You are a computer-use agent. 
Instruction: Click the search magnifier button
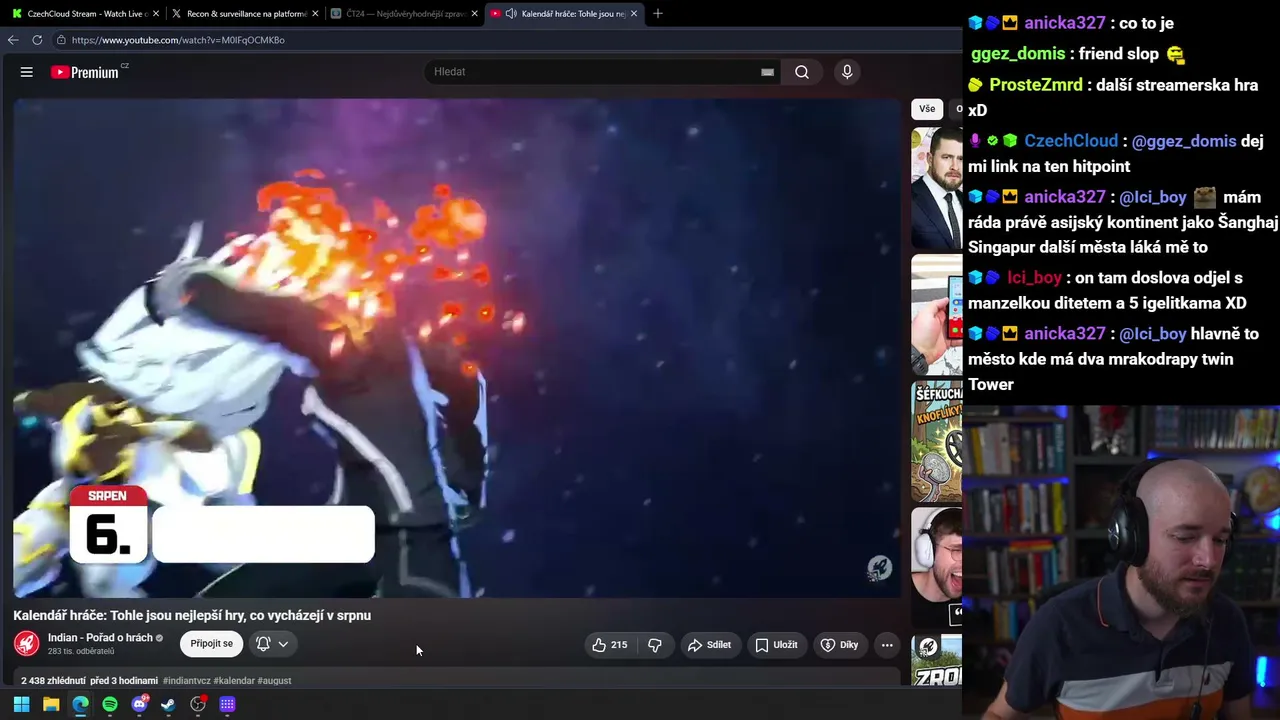(802, 72)
